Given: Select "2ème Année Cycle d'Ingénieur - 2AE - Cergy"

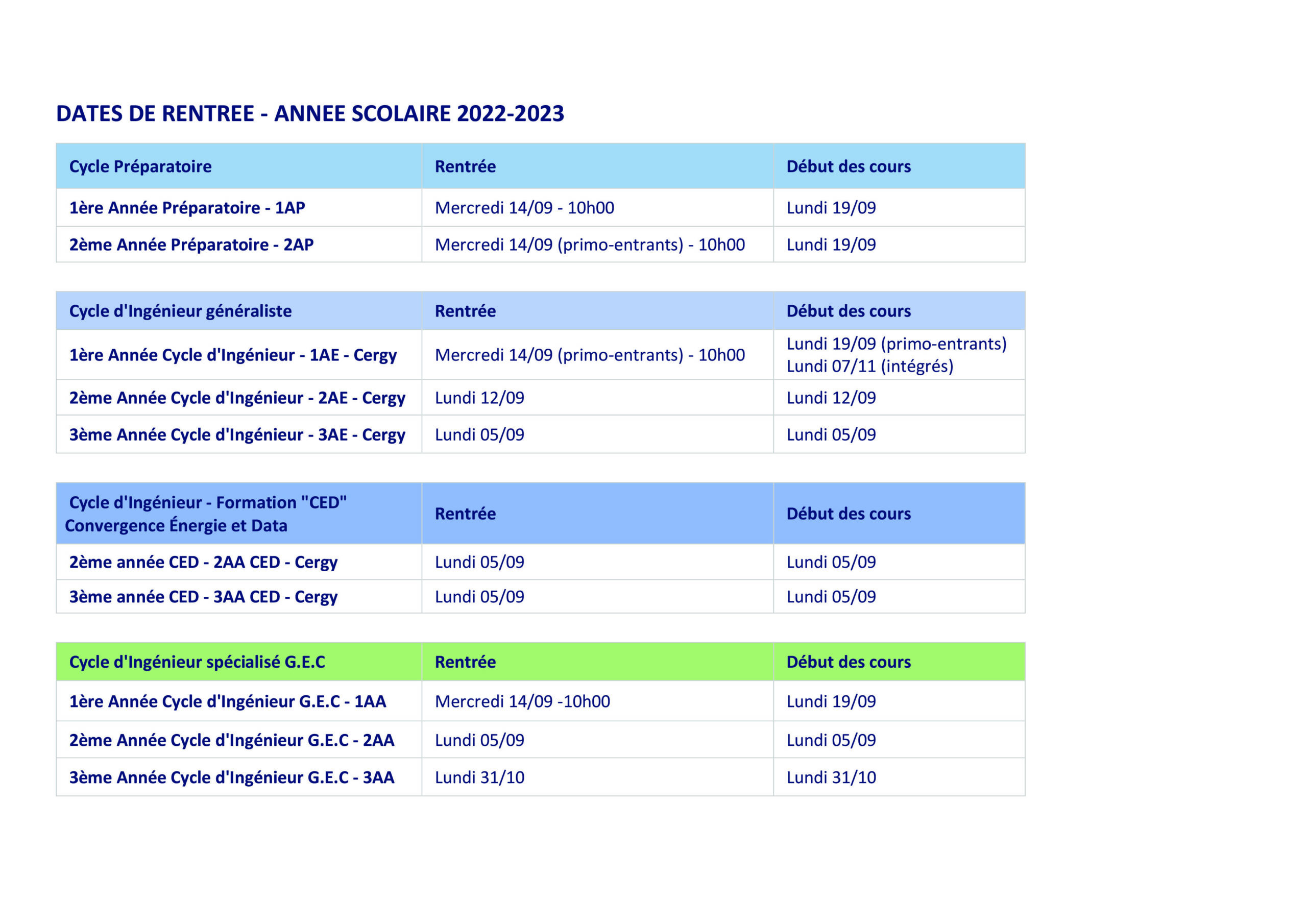Looking at the screenshot, I should coord(237,398).
